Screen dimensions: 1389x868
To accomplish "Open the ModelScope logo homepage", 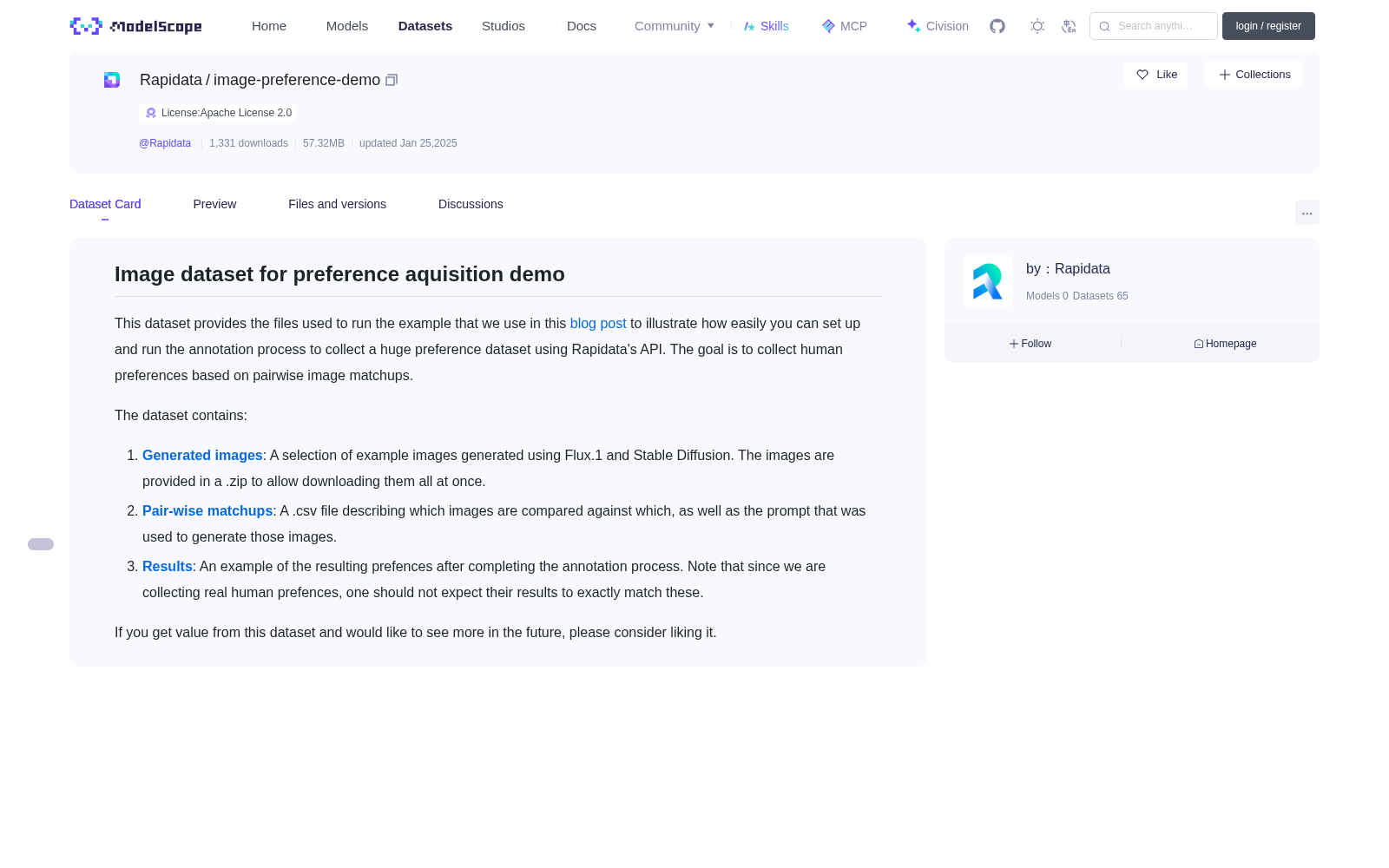I will 136,26.
